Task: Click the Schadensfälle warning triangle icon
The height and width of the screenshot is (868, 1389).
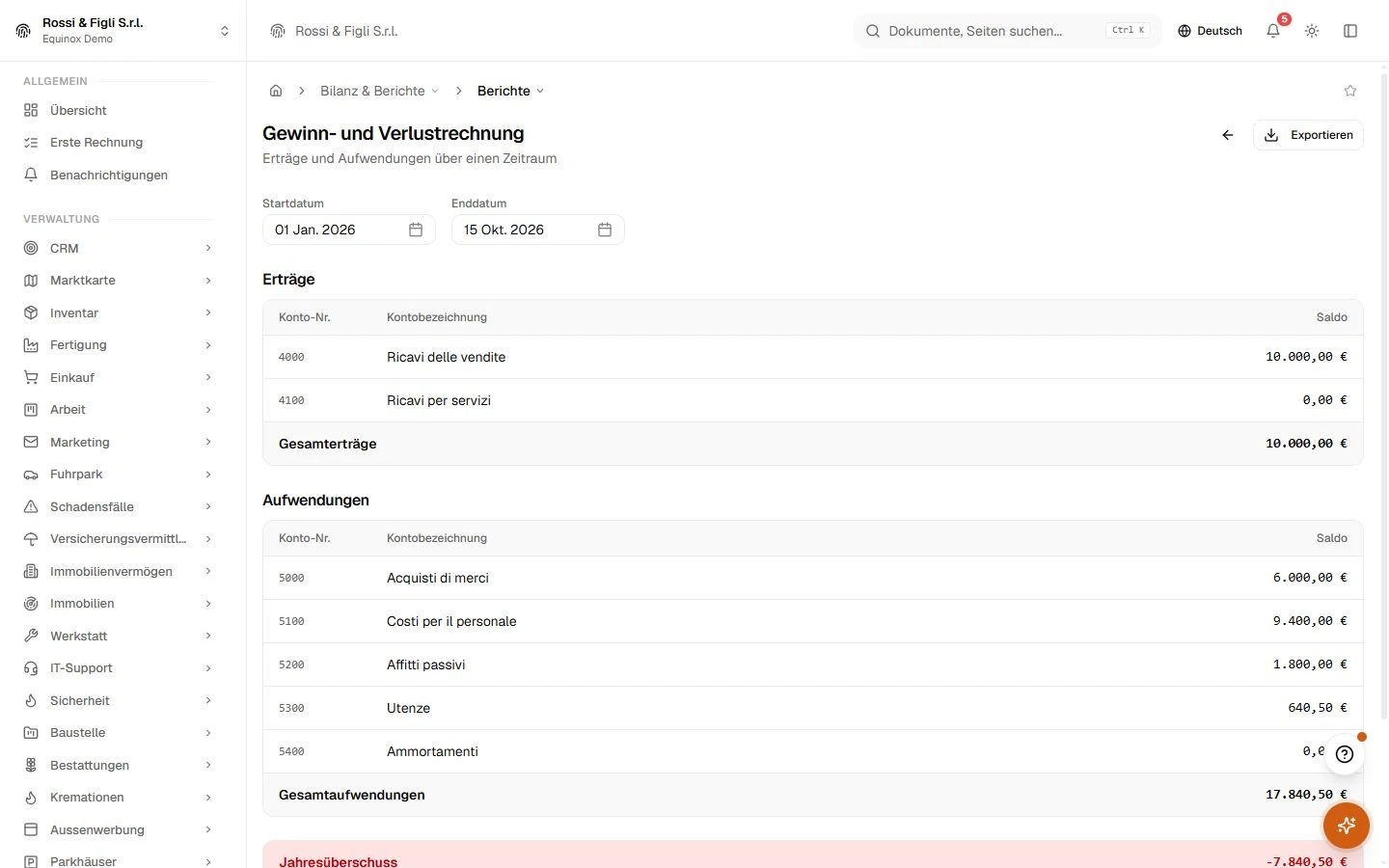Action: point(31,506)
